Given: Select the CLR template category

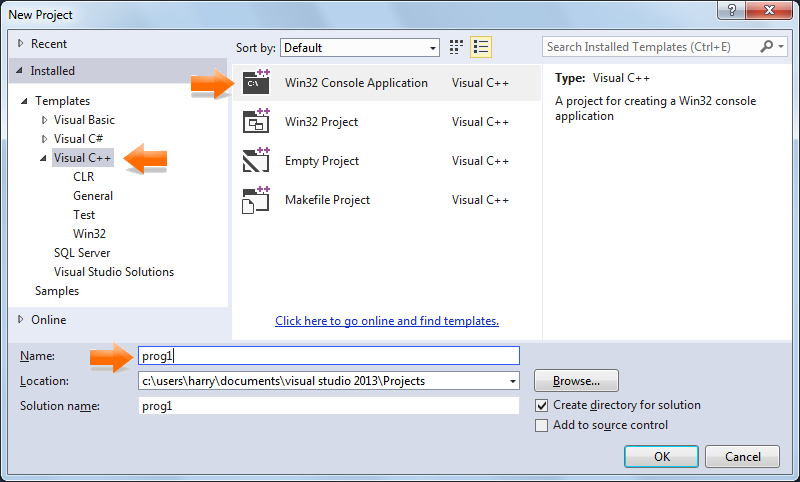Looking at the screenshot, I should tap(83, 177).
